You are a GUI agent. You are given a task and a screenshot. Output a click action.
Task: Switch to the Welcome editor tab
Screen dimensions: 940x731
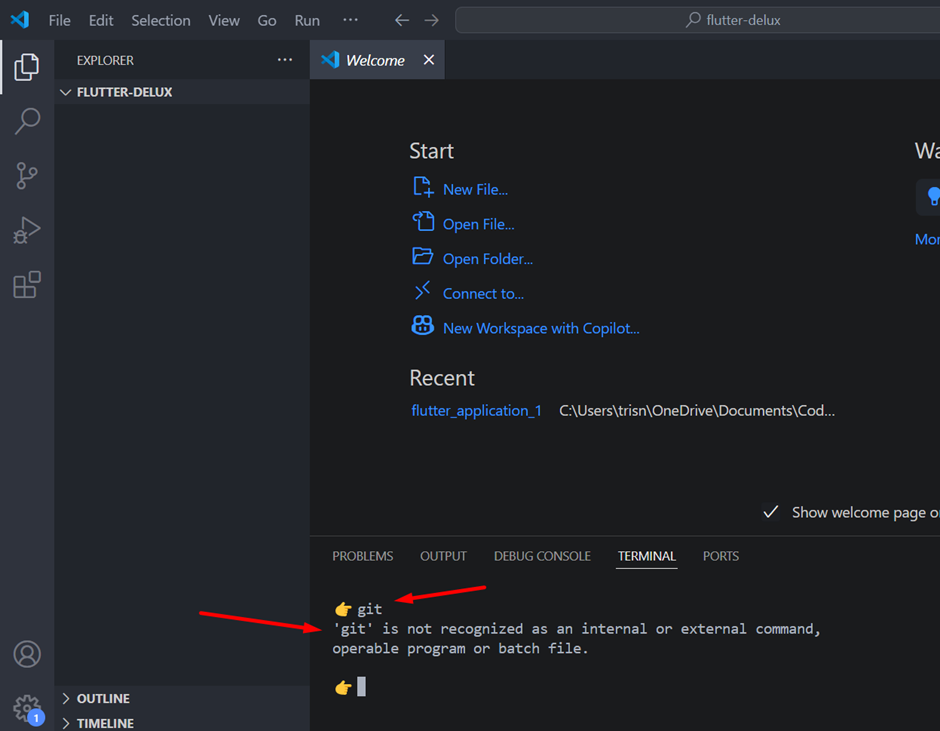[375, 61]
